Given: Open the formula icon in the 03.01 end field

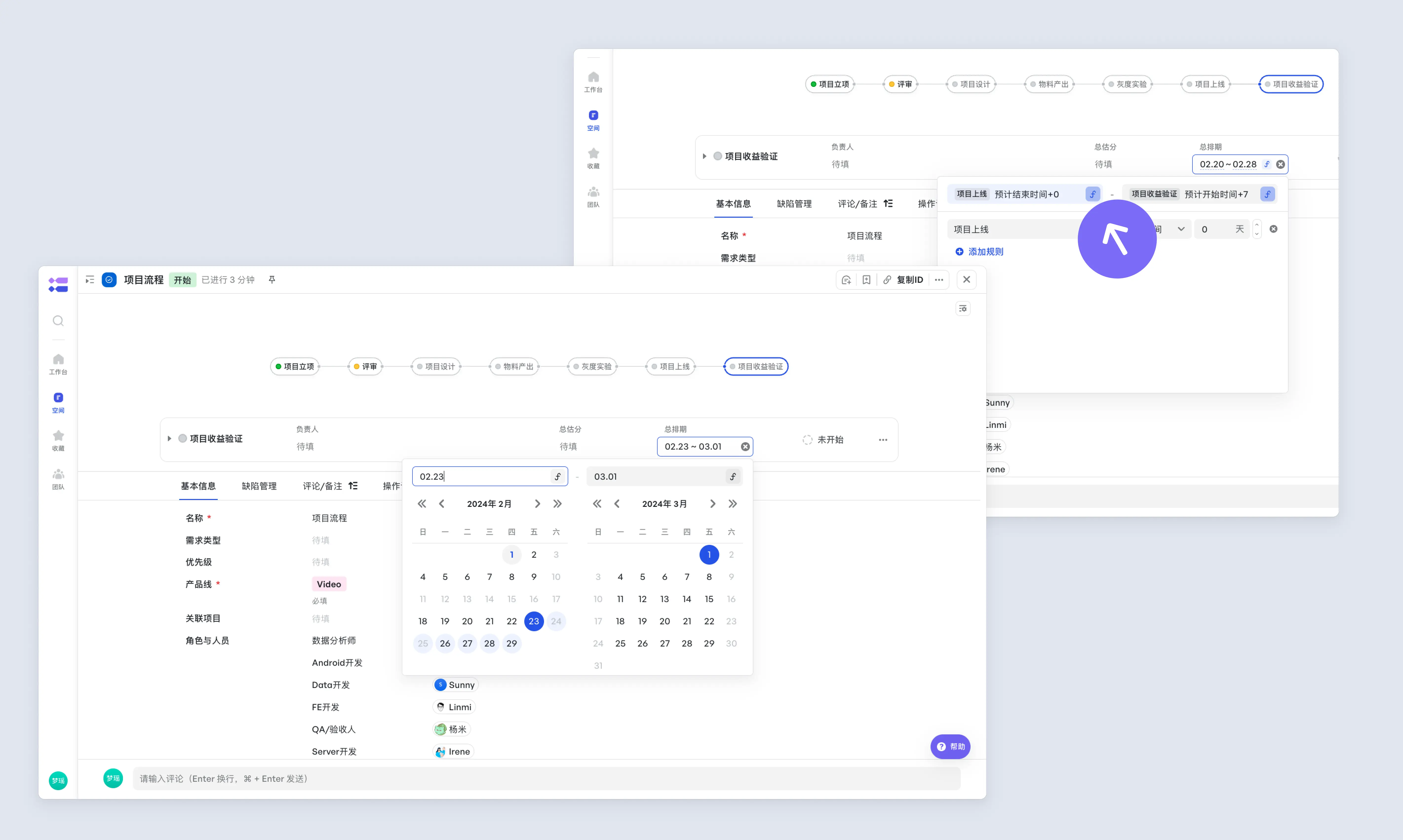Looking at the screenshot, I should (733, 477).
